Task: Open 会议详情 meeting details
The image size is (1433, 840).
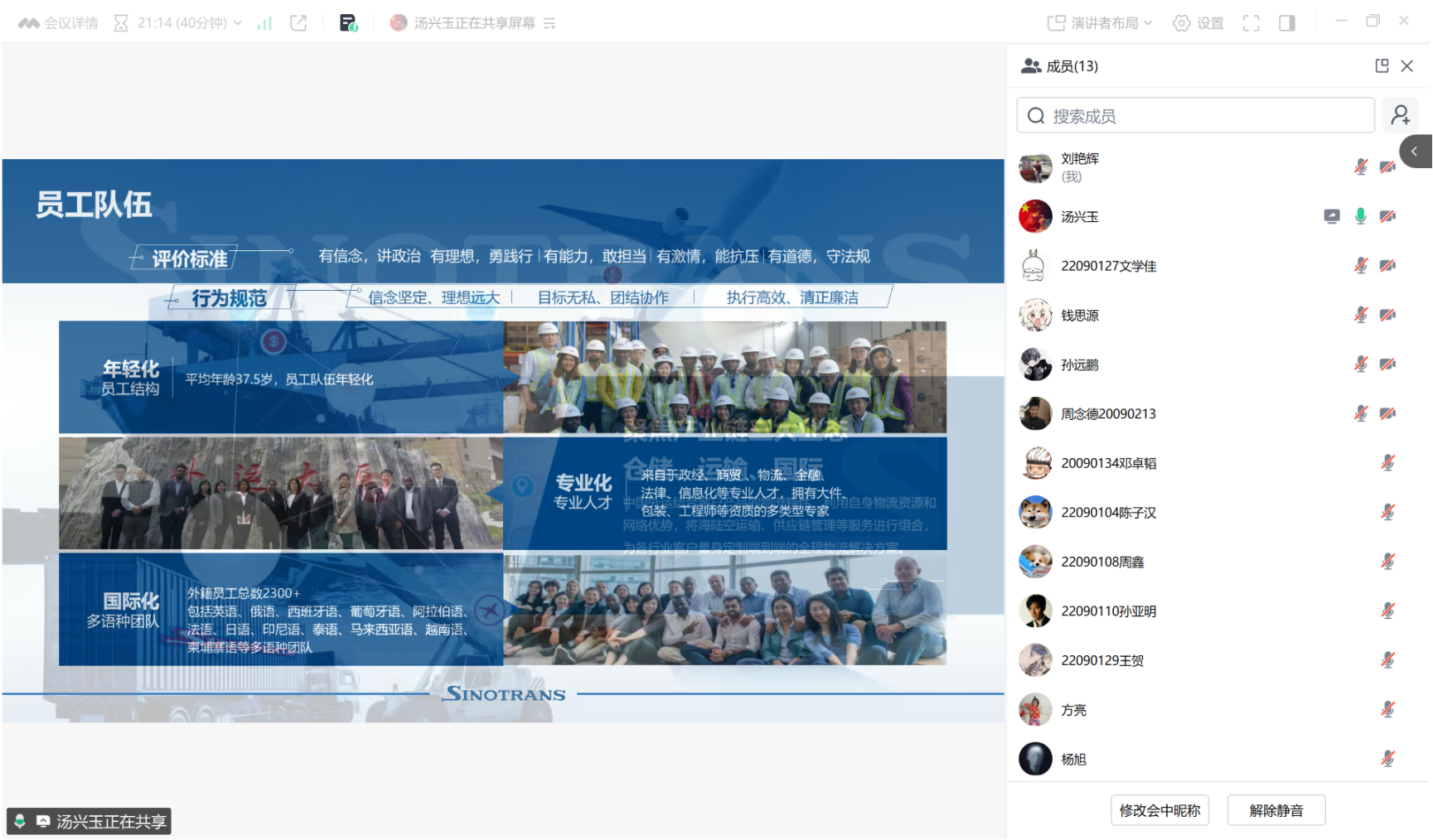Action: pos(58,23)
